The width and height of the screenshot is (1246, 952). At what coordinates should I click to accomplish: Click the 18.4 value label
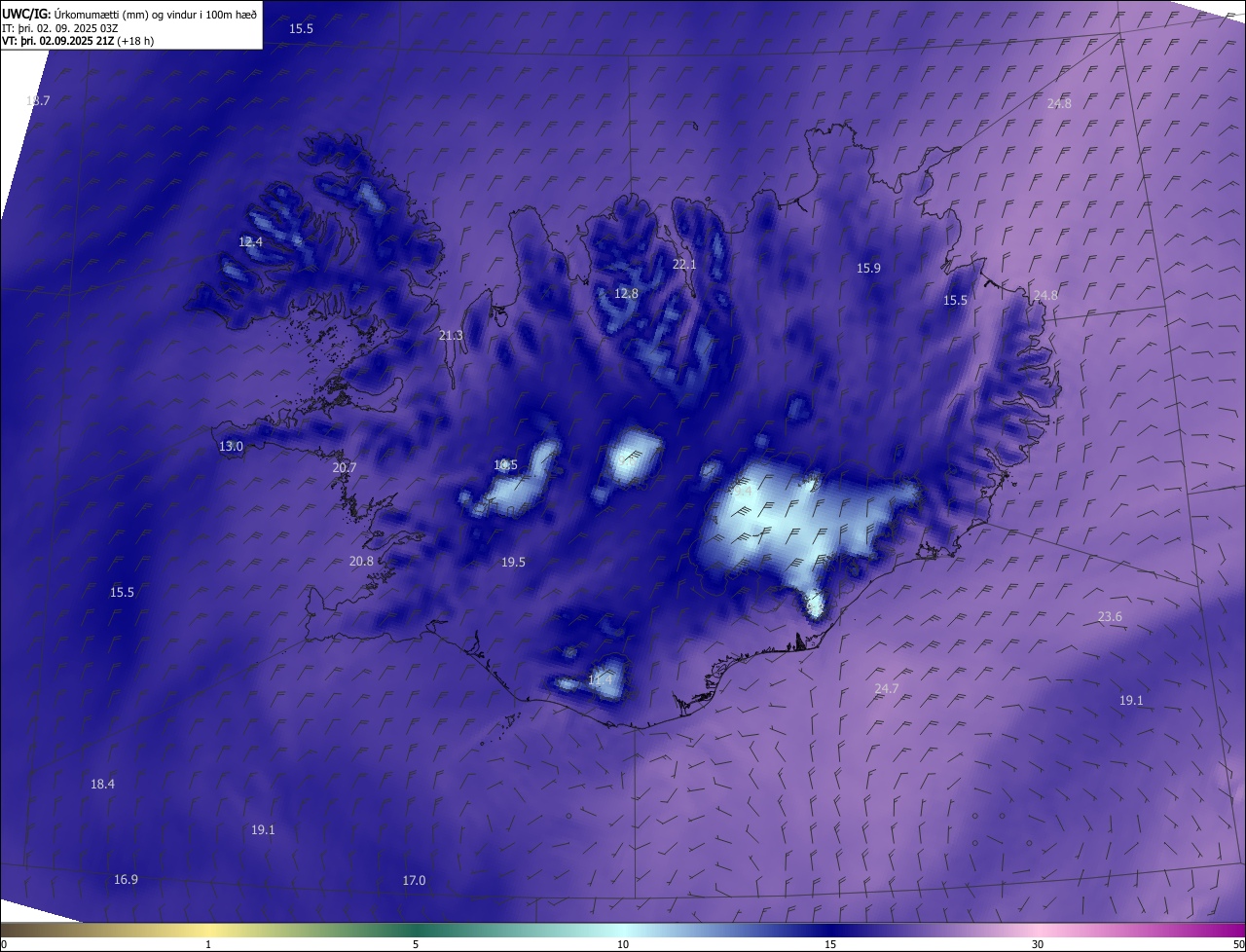pos(102,785)
